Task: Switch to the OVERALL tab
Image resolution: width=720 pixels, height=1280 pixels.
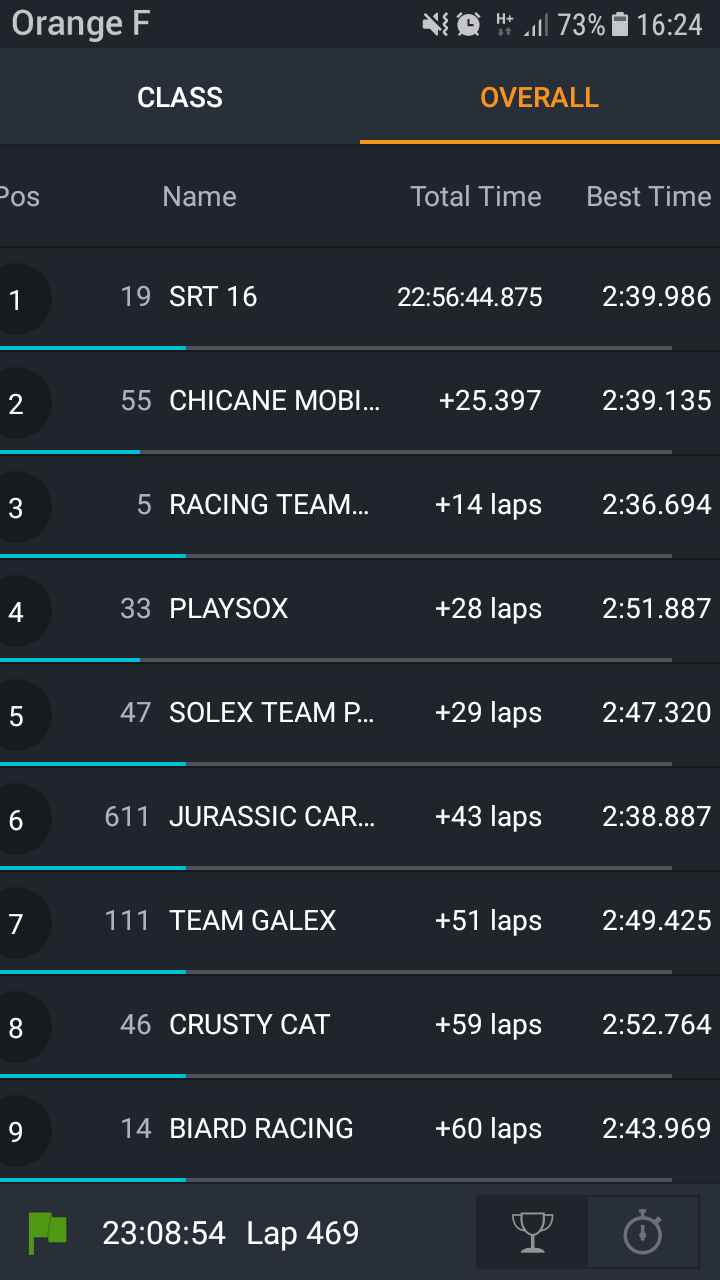Action: click(539, 97)
